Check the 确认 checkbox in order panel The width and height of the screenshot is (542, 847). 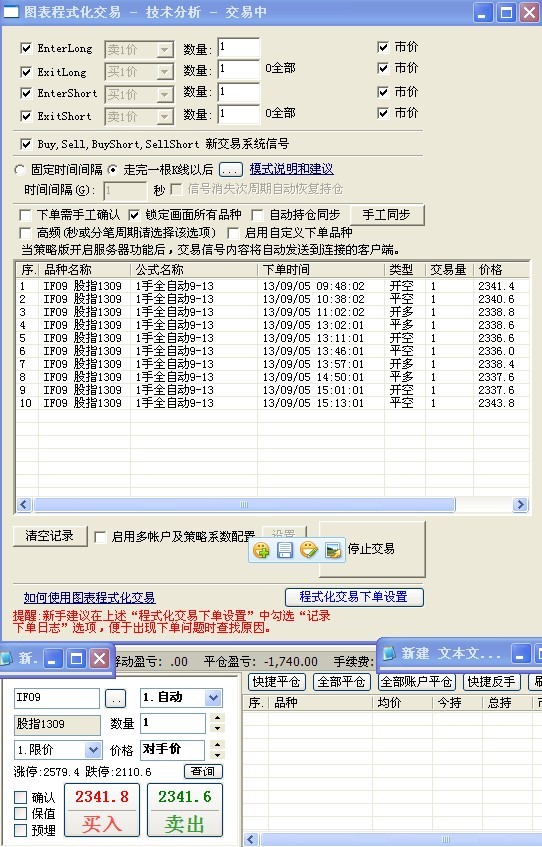point(21,797)
